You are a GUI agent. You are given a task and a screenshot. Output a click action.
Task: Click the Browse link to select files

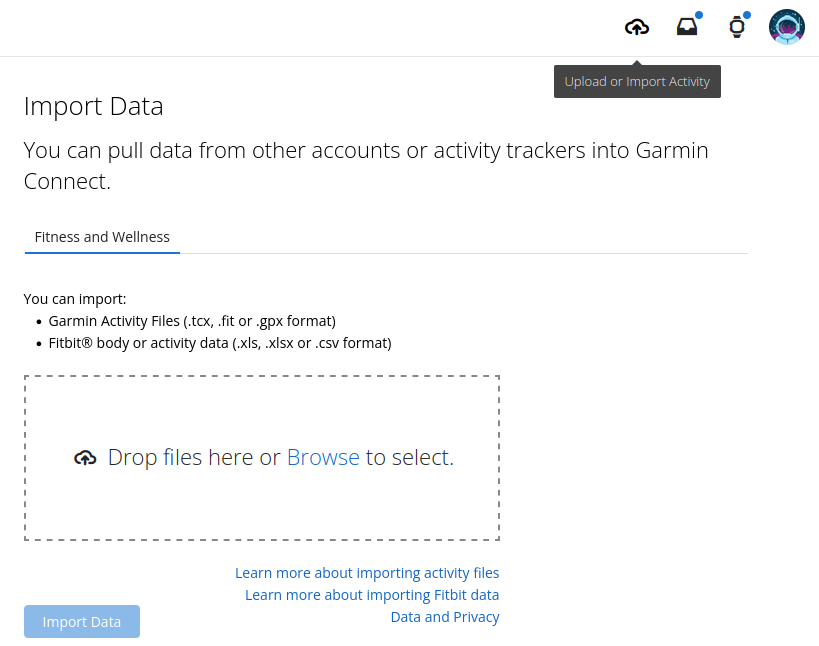(323, 457)
